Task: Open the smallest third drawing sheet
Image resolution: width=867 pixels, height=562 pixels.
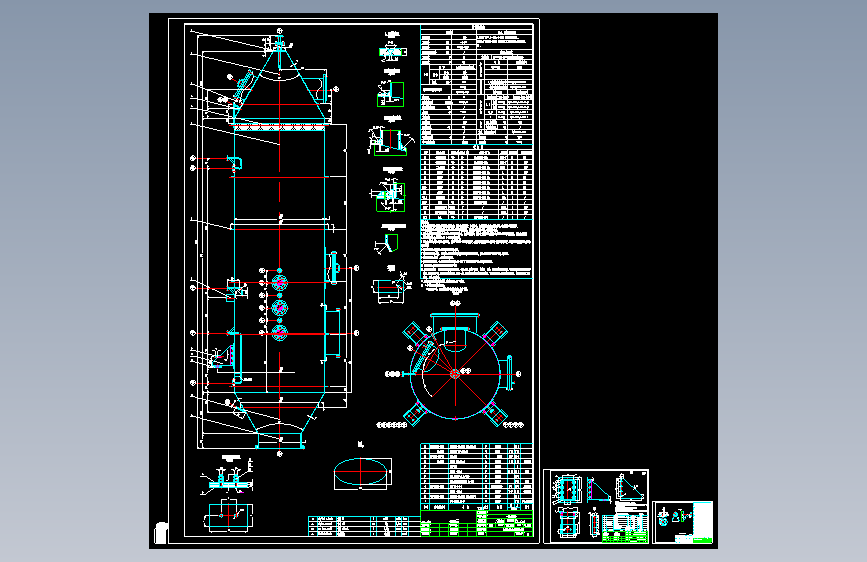Action: pyautogui.click(x=682, y=523)
